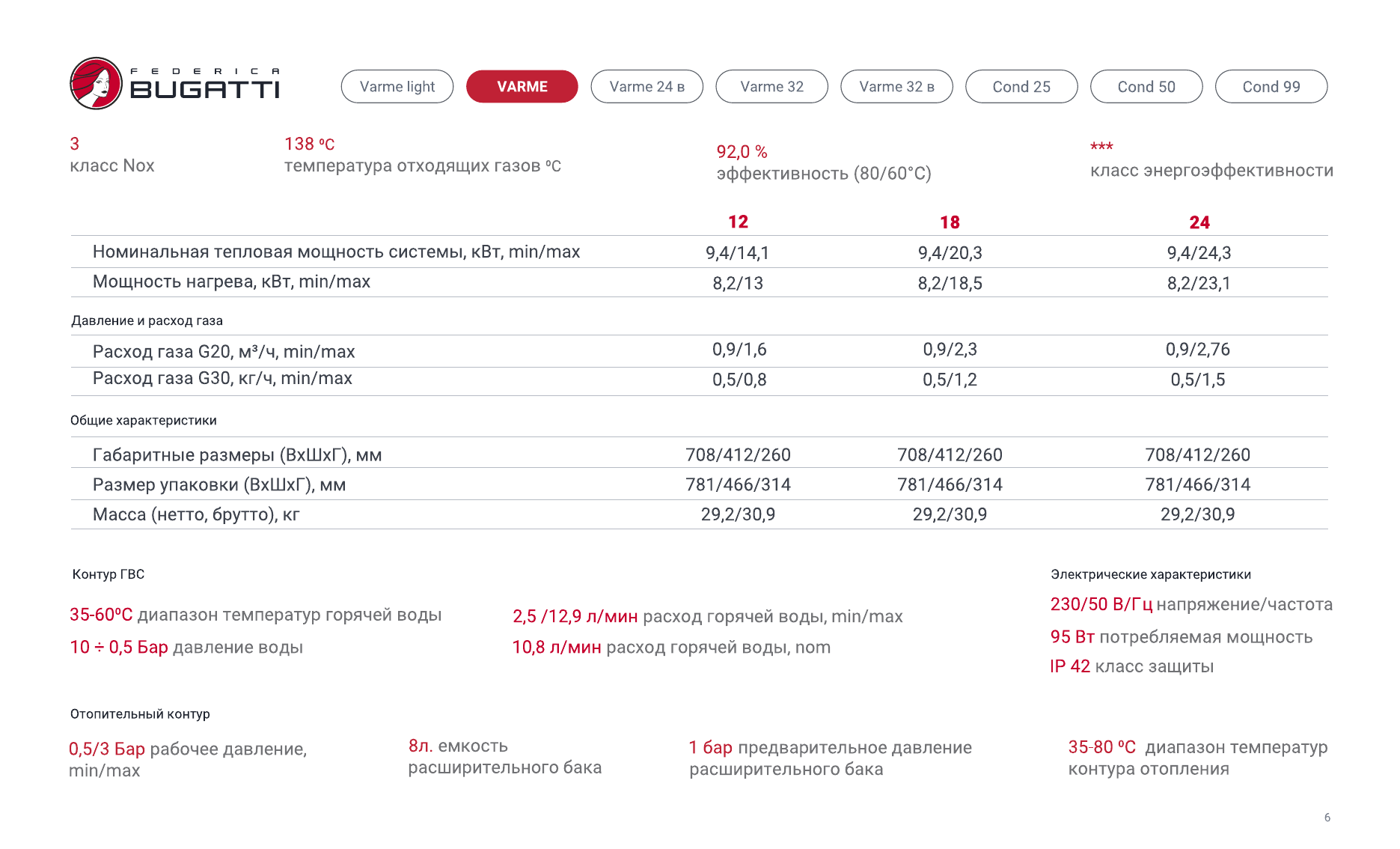Click the model 24 column header
Screen dimensions: 1400x849
tap(1199, 222)
